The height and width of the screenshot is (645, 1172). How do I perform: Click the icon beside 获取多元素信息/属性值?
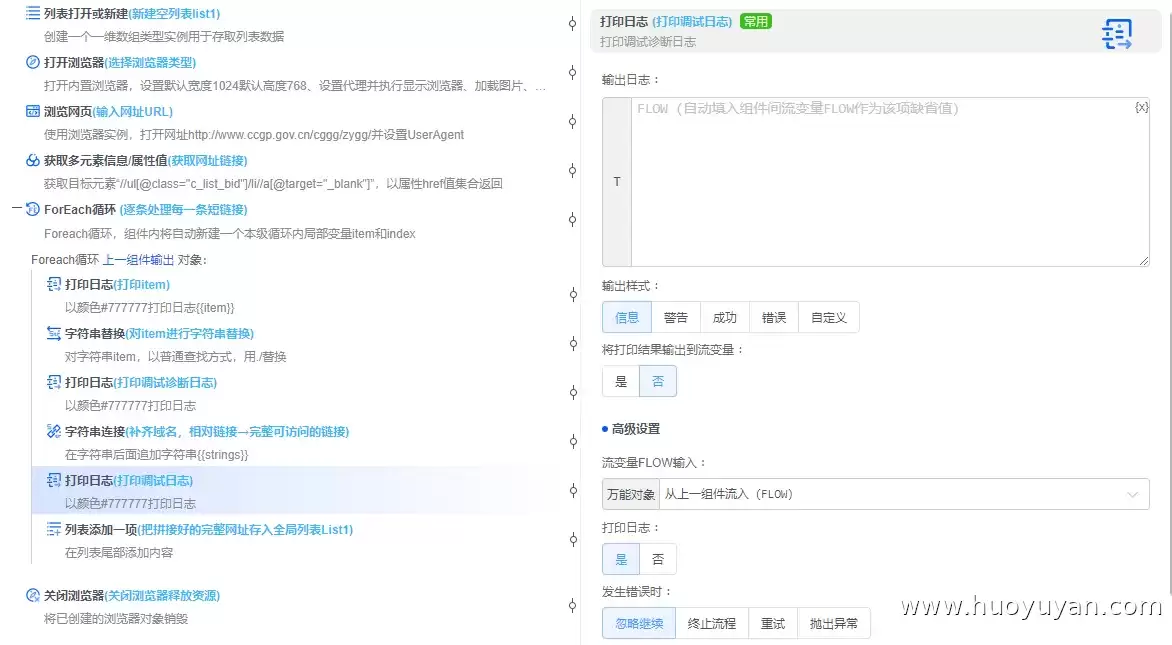33,160
